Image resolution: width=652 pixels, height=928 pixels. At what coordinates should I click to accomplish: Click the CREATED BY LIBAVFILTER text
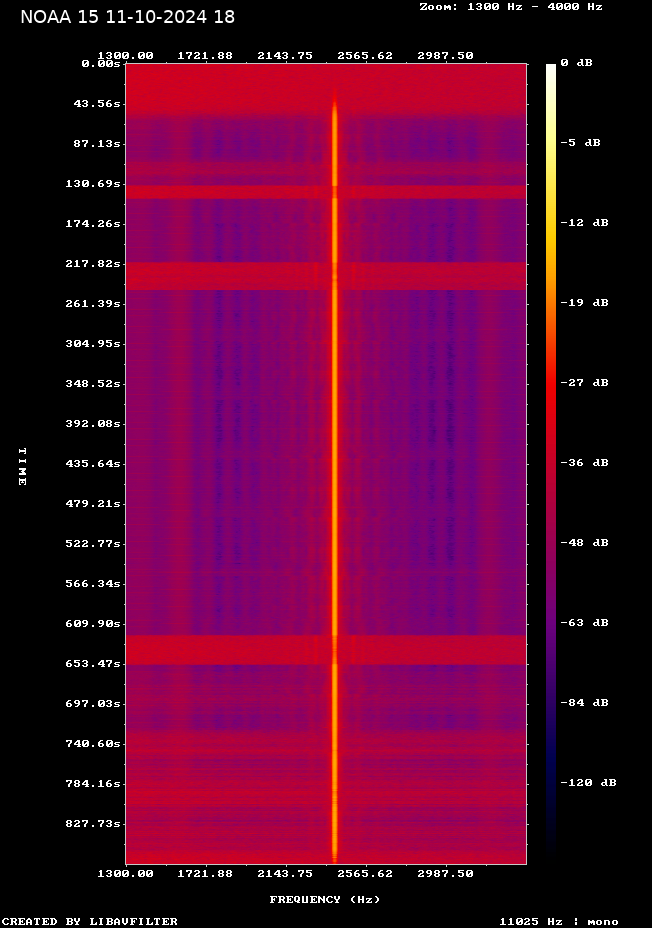[89, 921]
